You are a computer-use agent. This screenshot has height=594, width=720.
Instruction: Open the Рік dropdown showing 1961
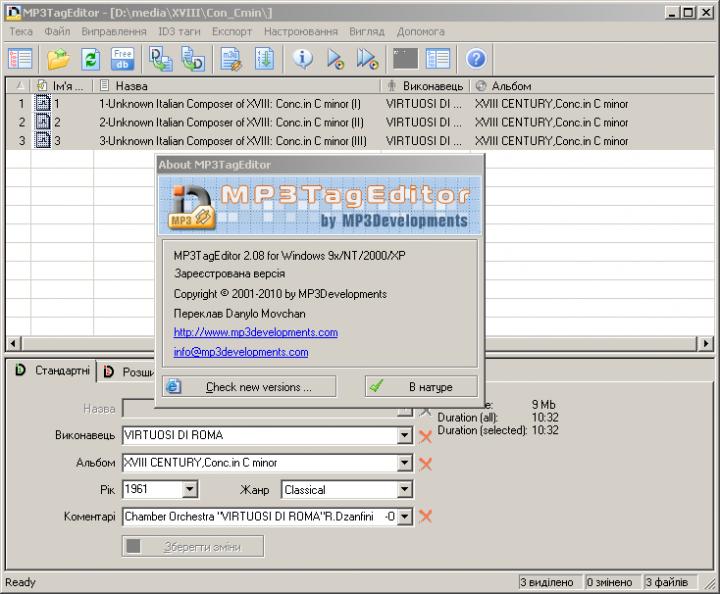[190, 490]
